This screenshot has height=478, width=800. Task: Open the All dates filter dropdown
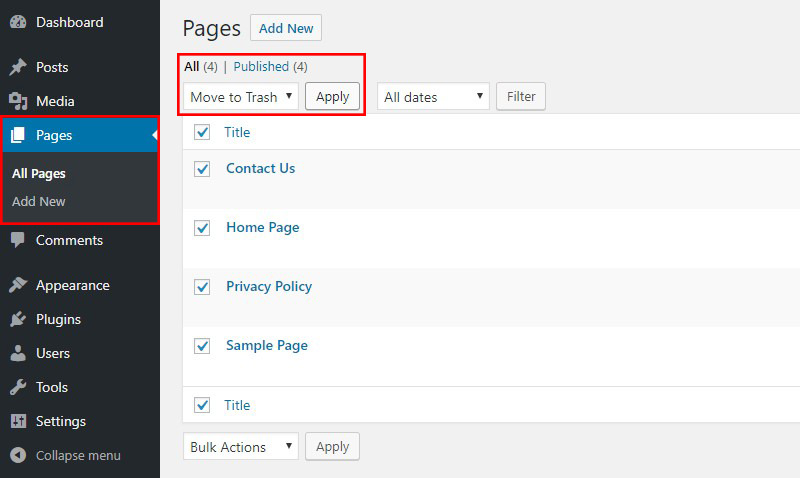[433, 96]
